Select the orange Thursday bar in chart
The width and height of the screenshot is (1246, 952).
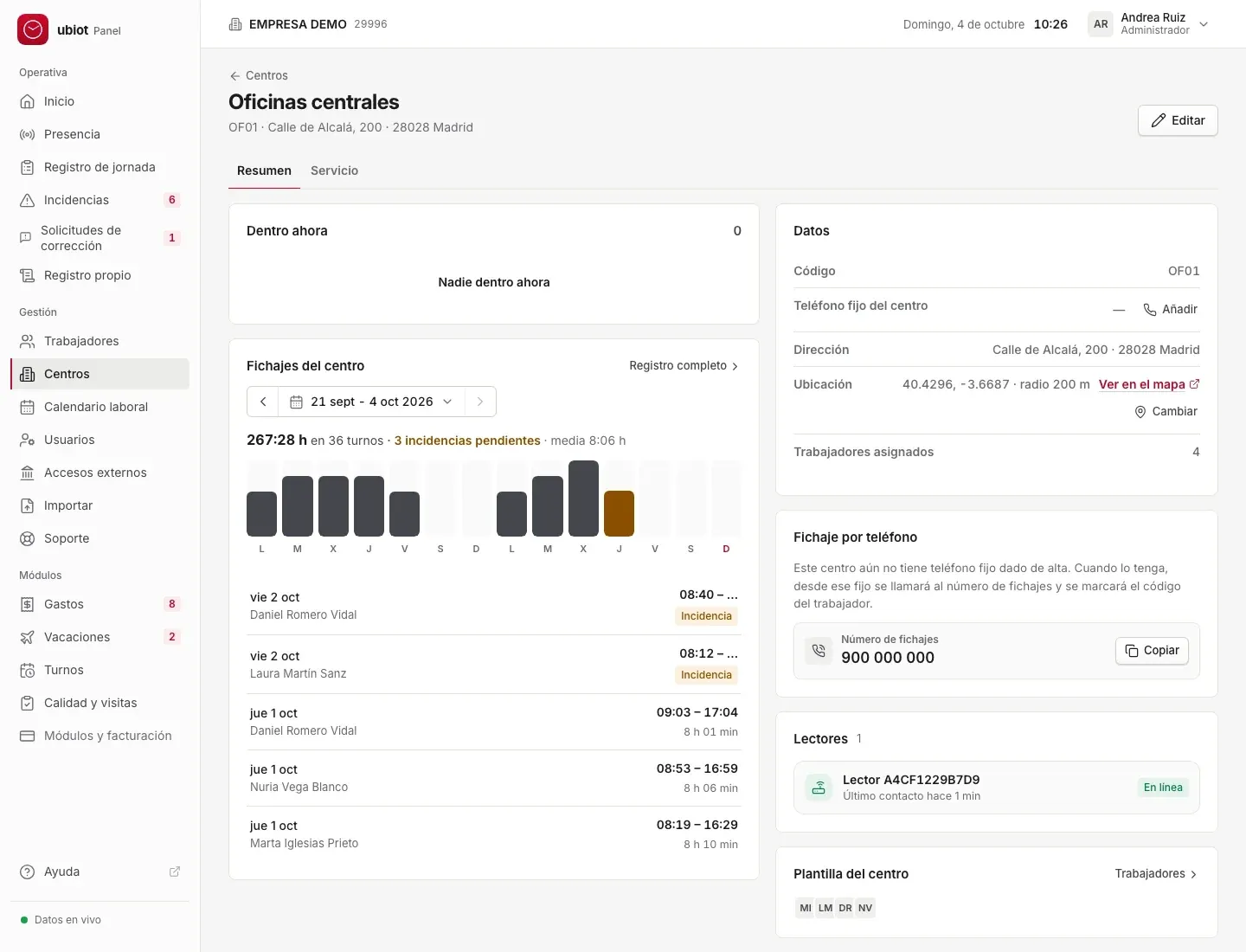pos(619,513)
